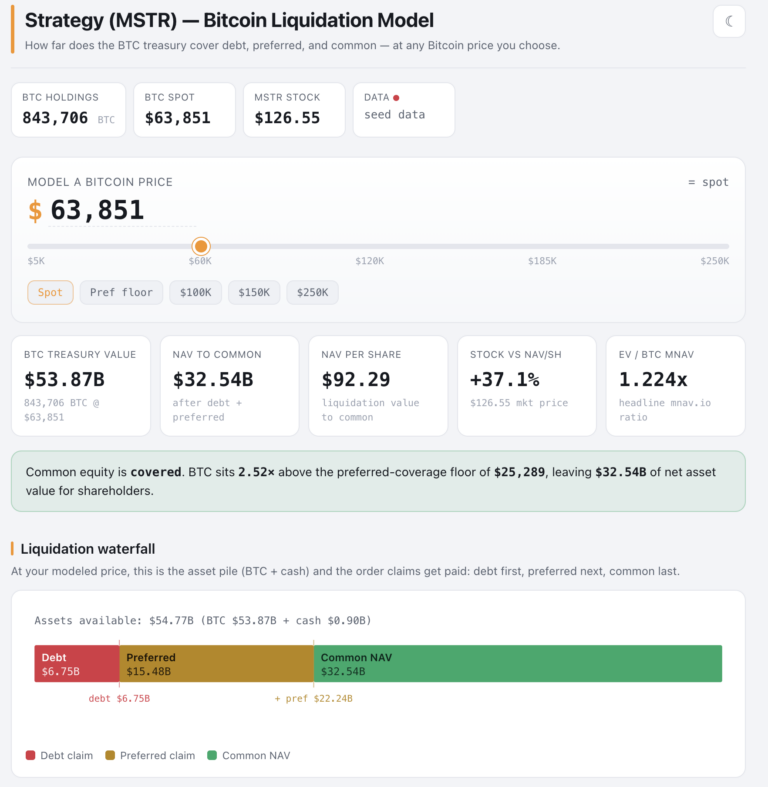Click the NAV to Common $32.54B figure
Image resolution: width=768 pixels, height=787 pixels.
(x=213, y=379)
